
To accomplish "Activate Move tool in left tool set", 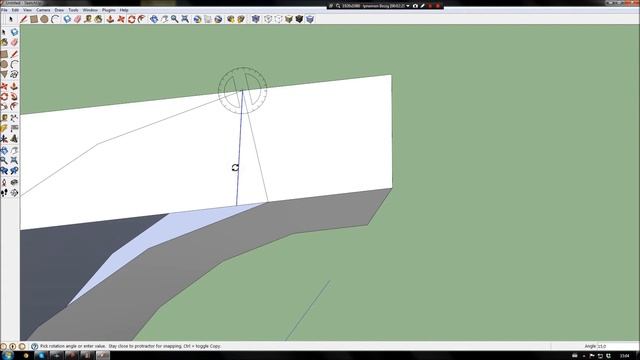I will (4, 87).
